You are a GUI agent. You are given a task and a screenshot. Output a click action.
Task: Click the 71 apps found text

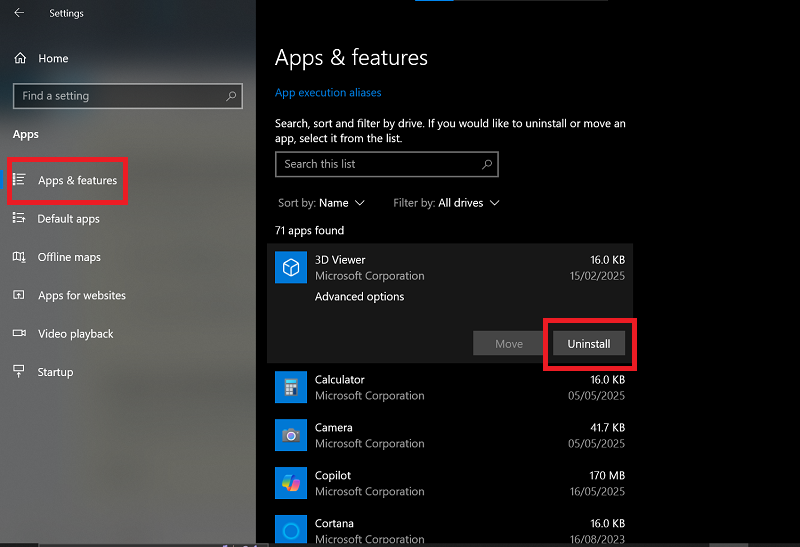coord(309,231)
